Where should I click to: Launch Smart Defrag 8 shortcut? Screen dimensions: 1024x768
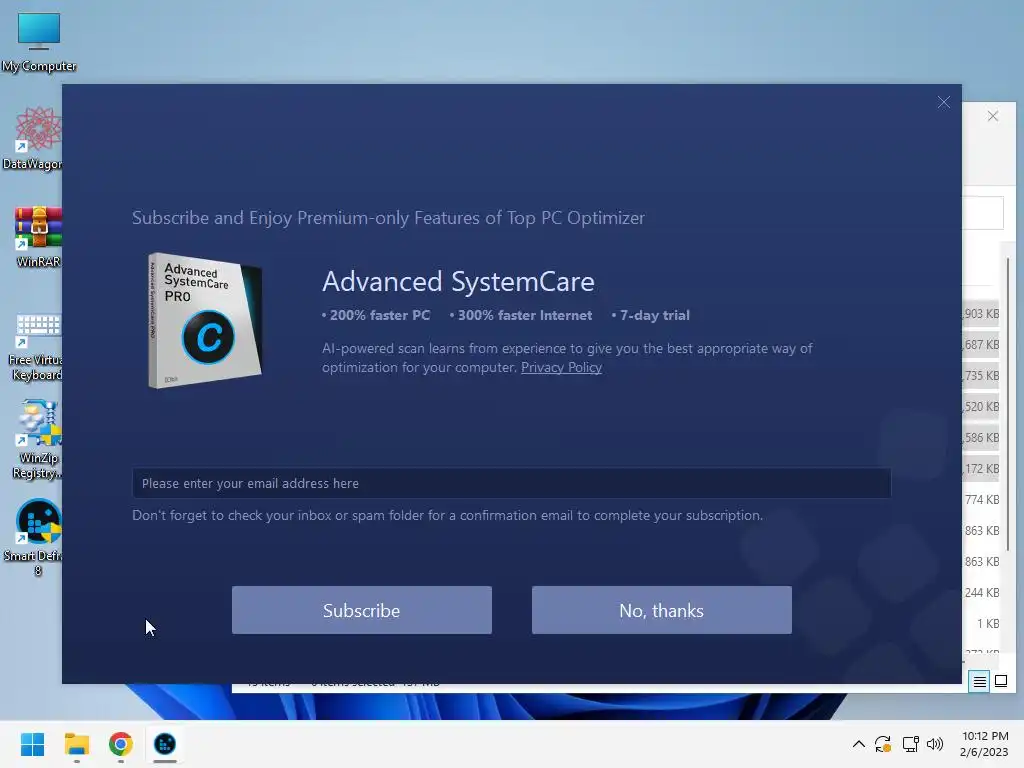[36, 538]
